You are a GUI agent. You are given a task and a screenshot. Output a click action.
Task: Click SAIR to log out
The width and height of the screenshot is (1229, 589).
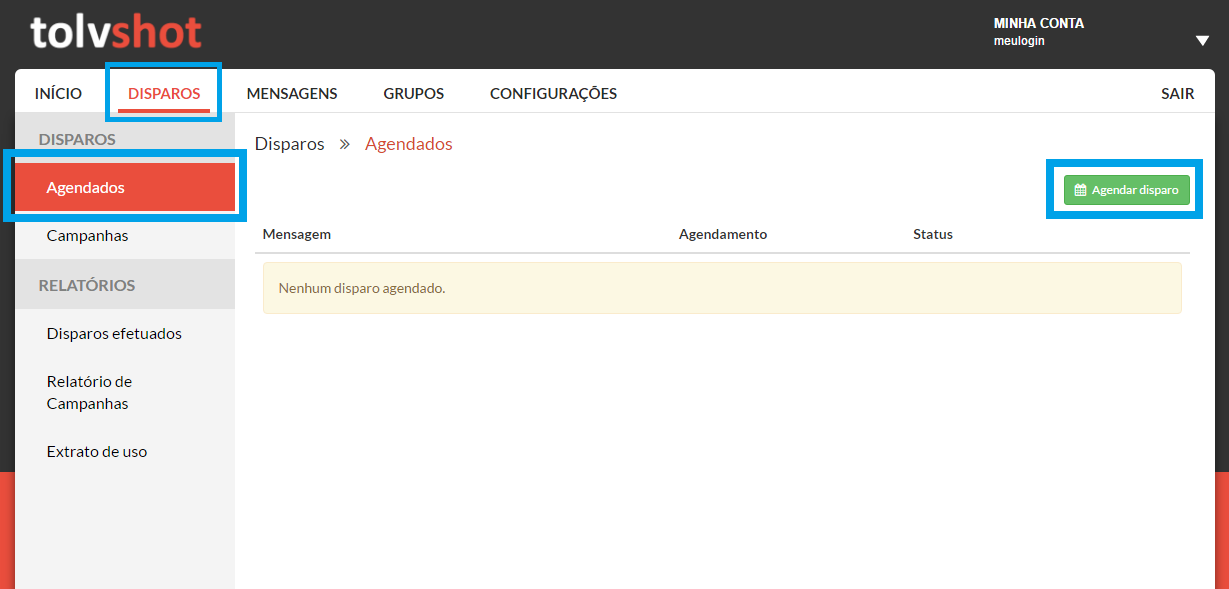1177,93
